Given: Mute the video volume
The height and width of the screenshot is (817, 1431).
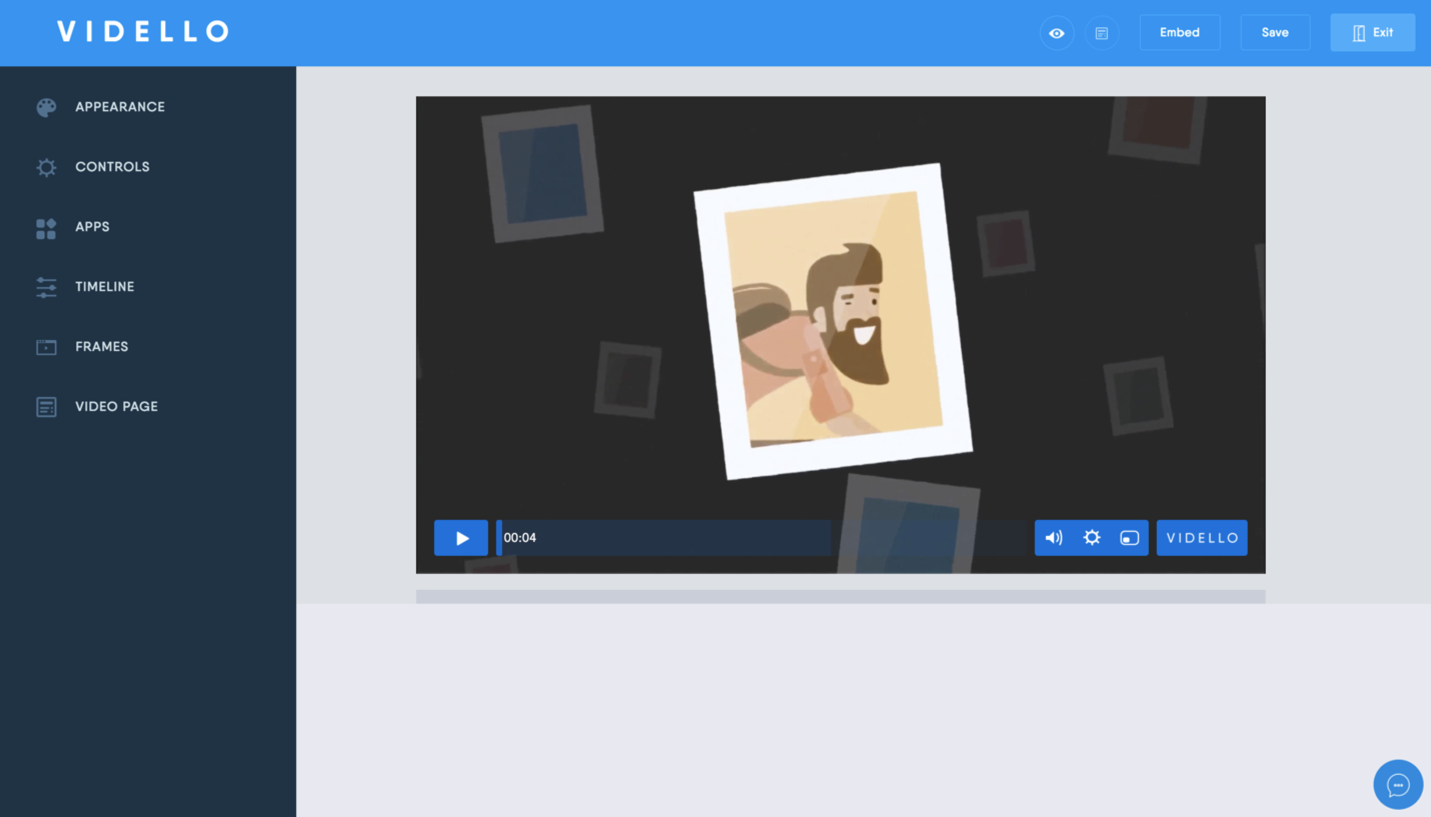Looking at the screenshot, I should (x=1054, y=538).
